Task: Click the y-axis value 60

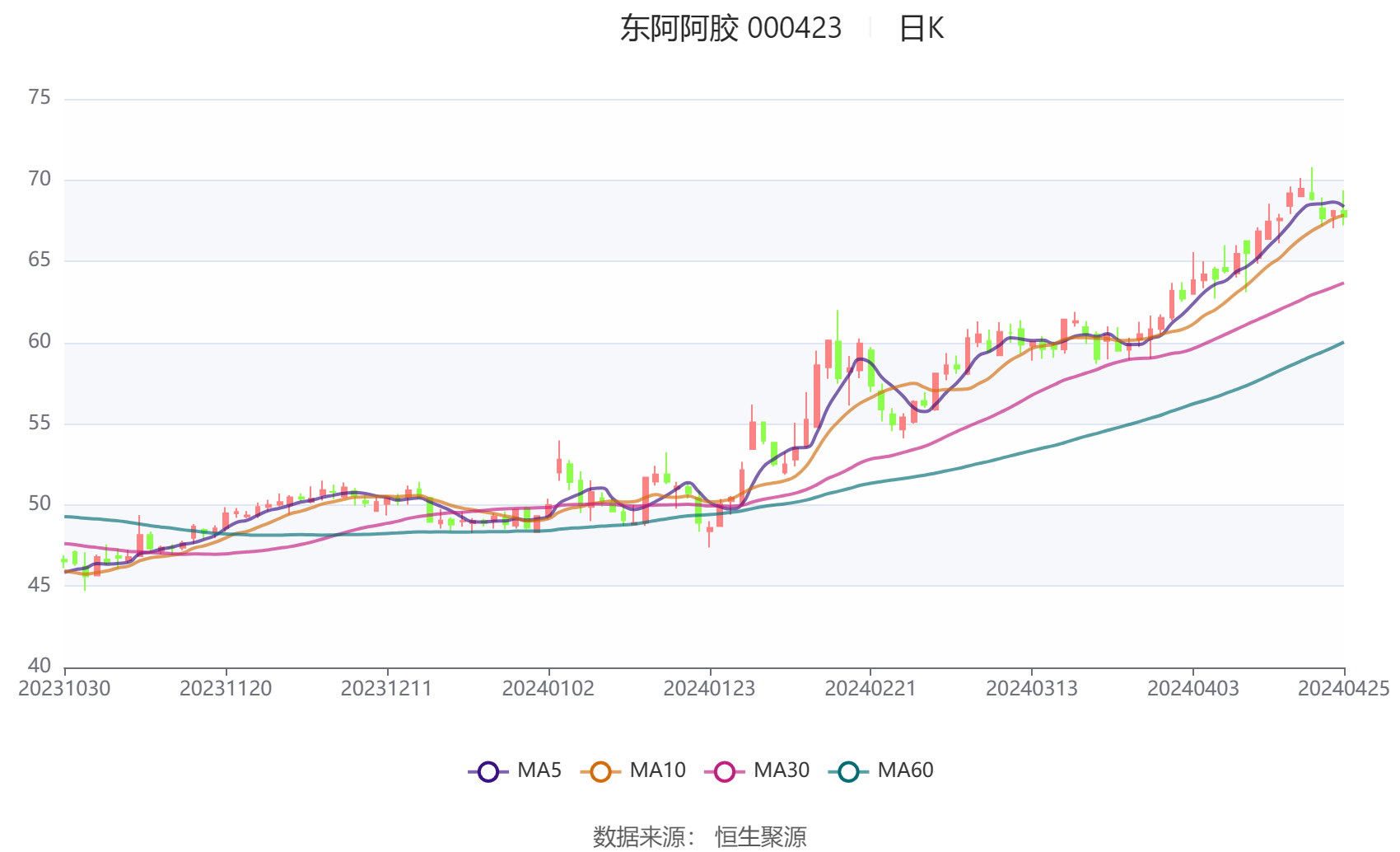Action: pyautogui.click(x=40, y=342)
